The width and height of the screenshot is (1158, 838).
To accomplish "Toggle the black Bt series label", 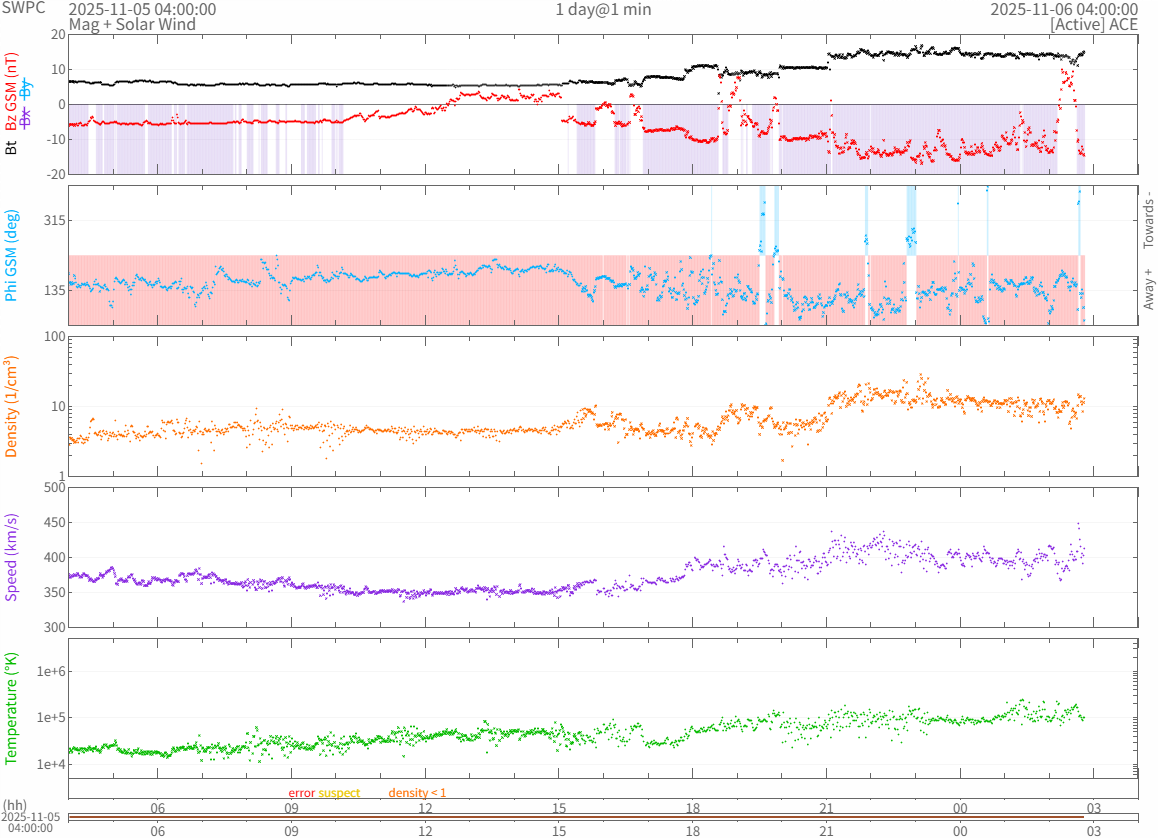I will point(12,147).
